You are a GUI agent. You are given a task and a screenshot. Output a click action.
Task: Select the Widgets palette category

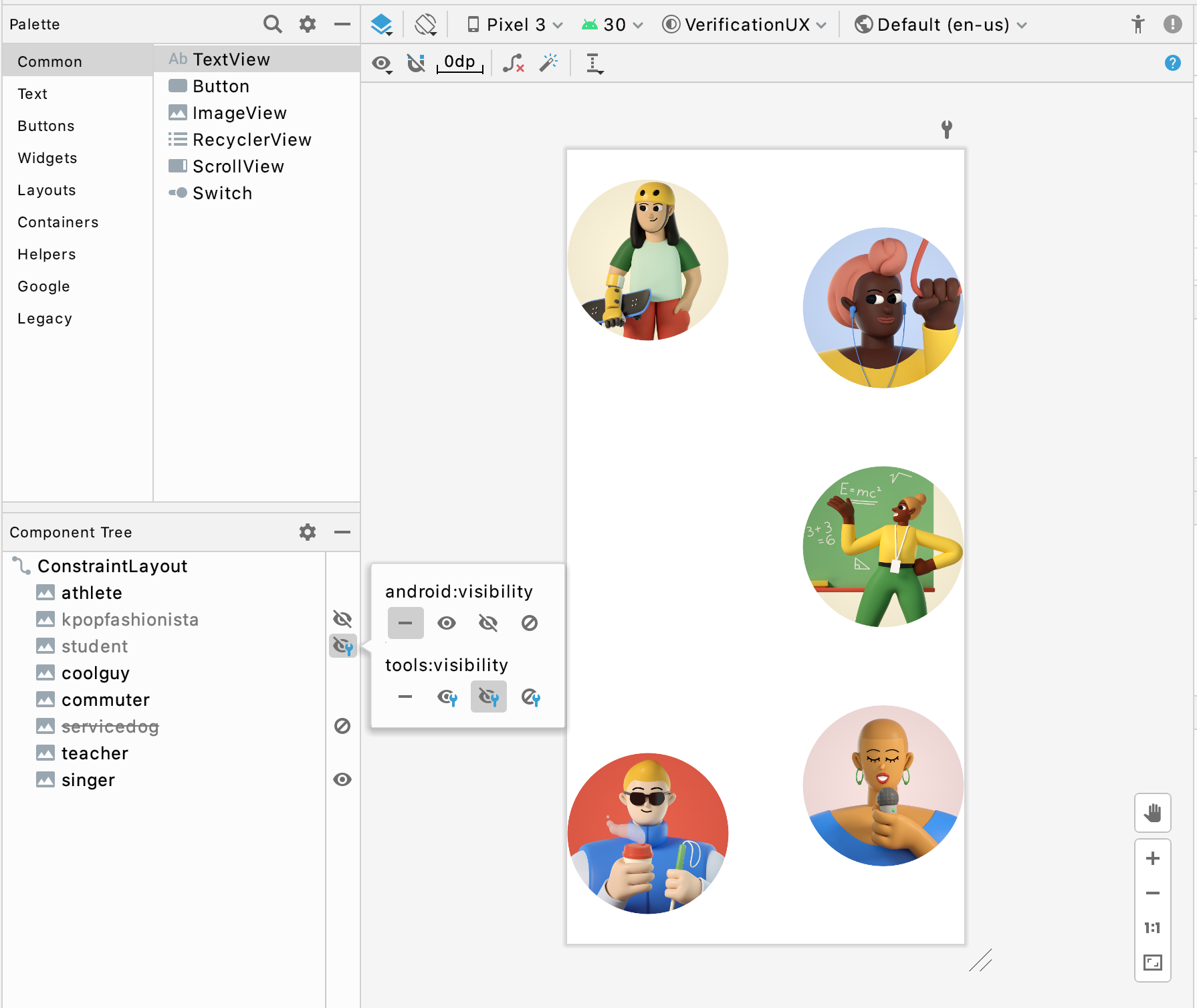[78, 158]
